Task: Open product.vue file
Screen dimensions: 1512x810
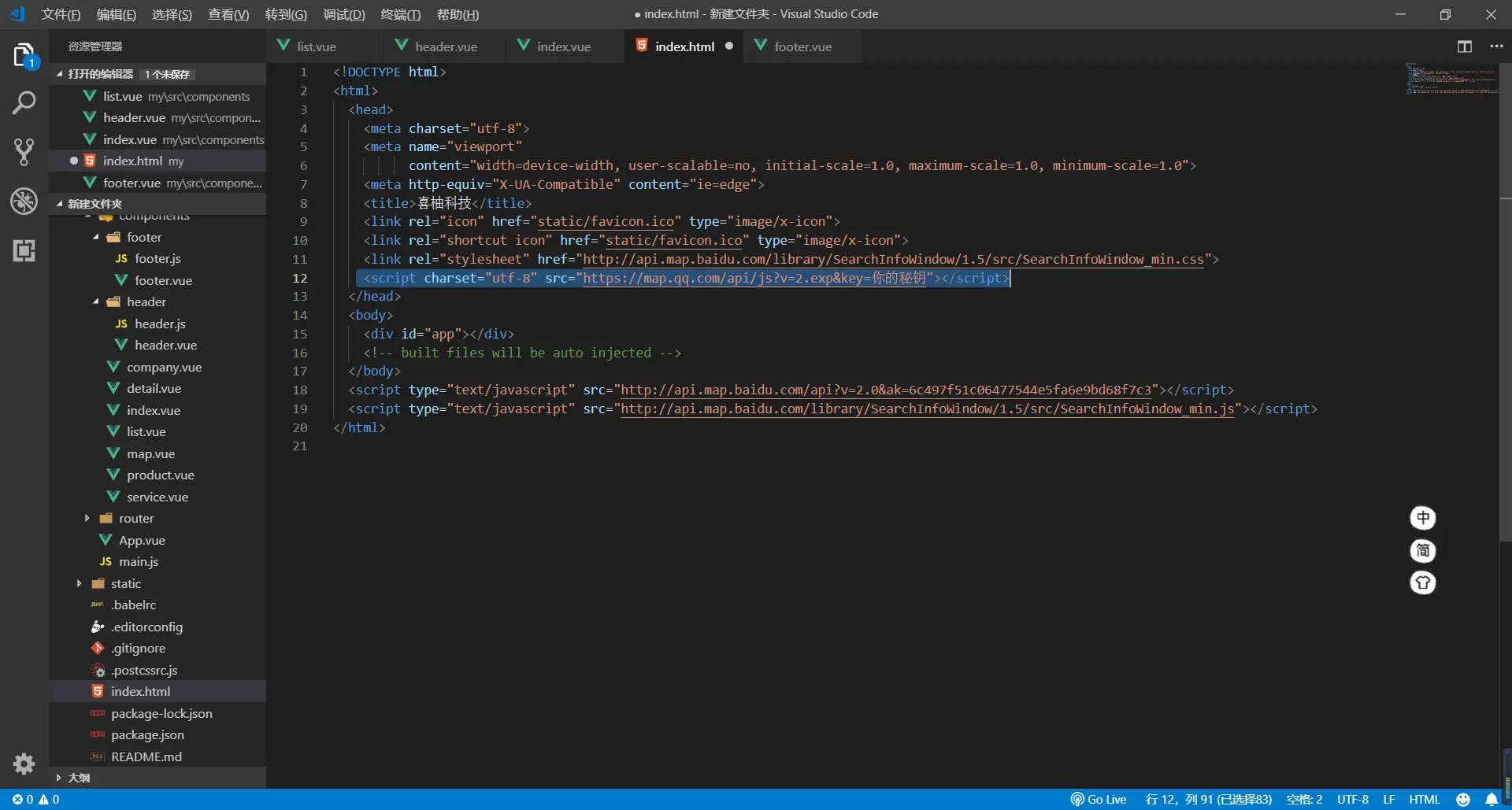Action: (x=157, y=475)
